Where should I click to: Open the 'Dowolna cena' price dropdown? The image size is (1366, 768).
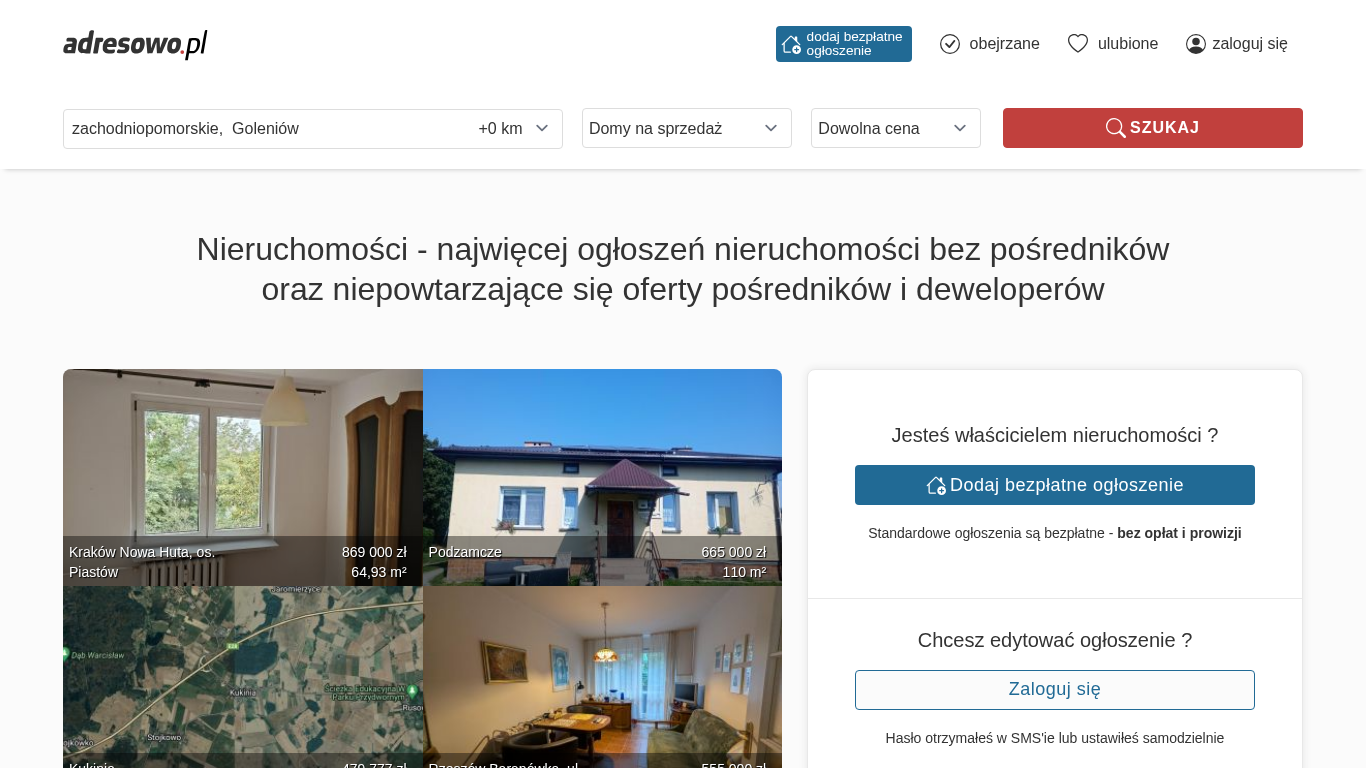tap(896, 128)
